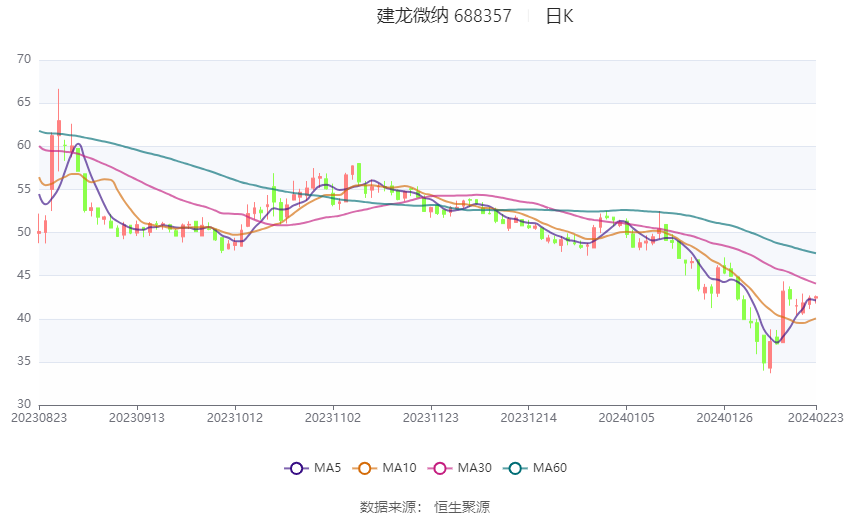This screenshot has width=850, height=517.
Task: Click the 65 y-axis value label
Action: point(24,102)
